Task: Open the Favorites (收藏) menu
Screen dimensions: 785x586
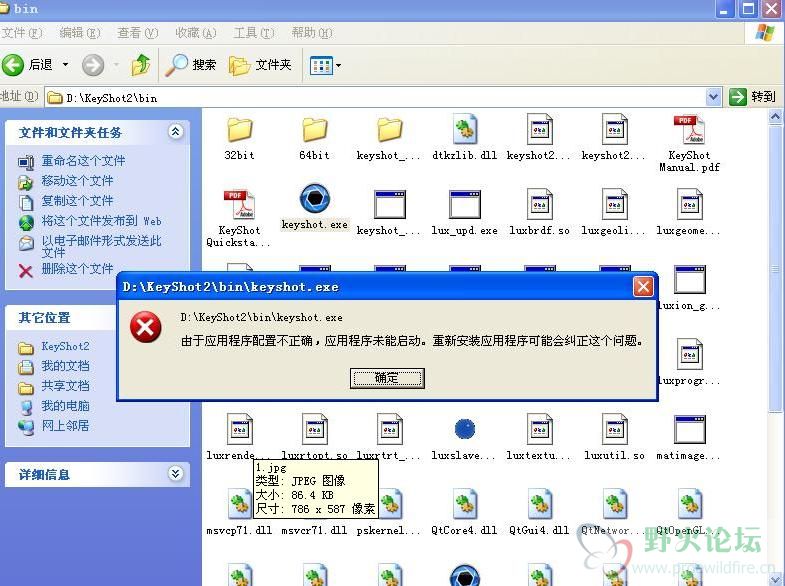Action: click(x=196, y=33)
